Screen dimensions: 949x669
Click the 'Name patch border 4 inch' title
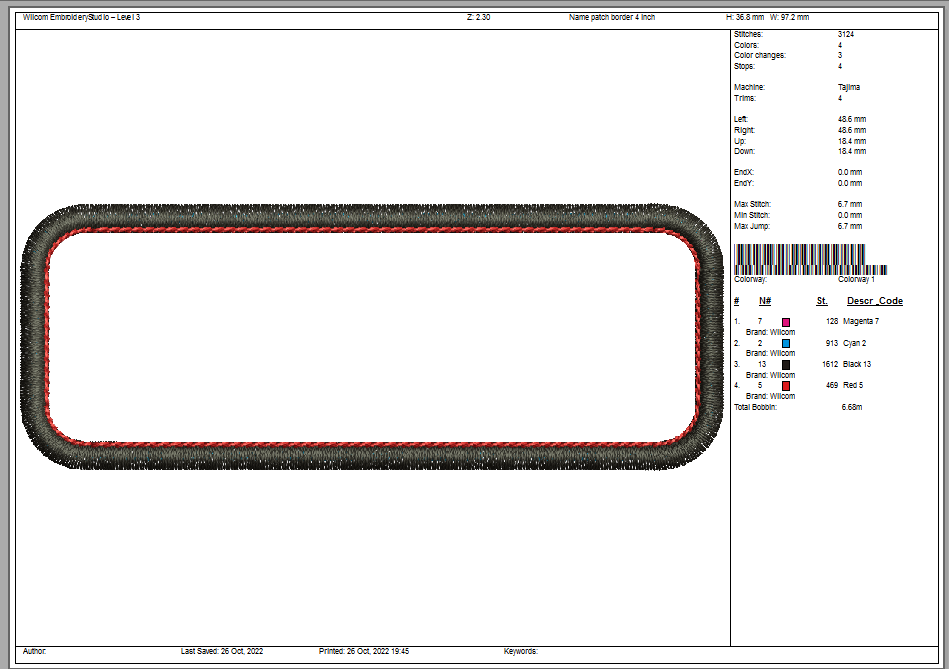(612, 17)
